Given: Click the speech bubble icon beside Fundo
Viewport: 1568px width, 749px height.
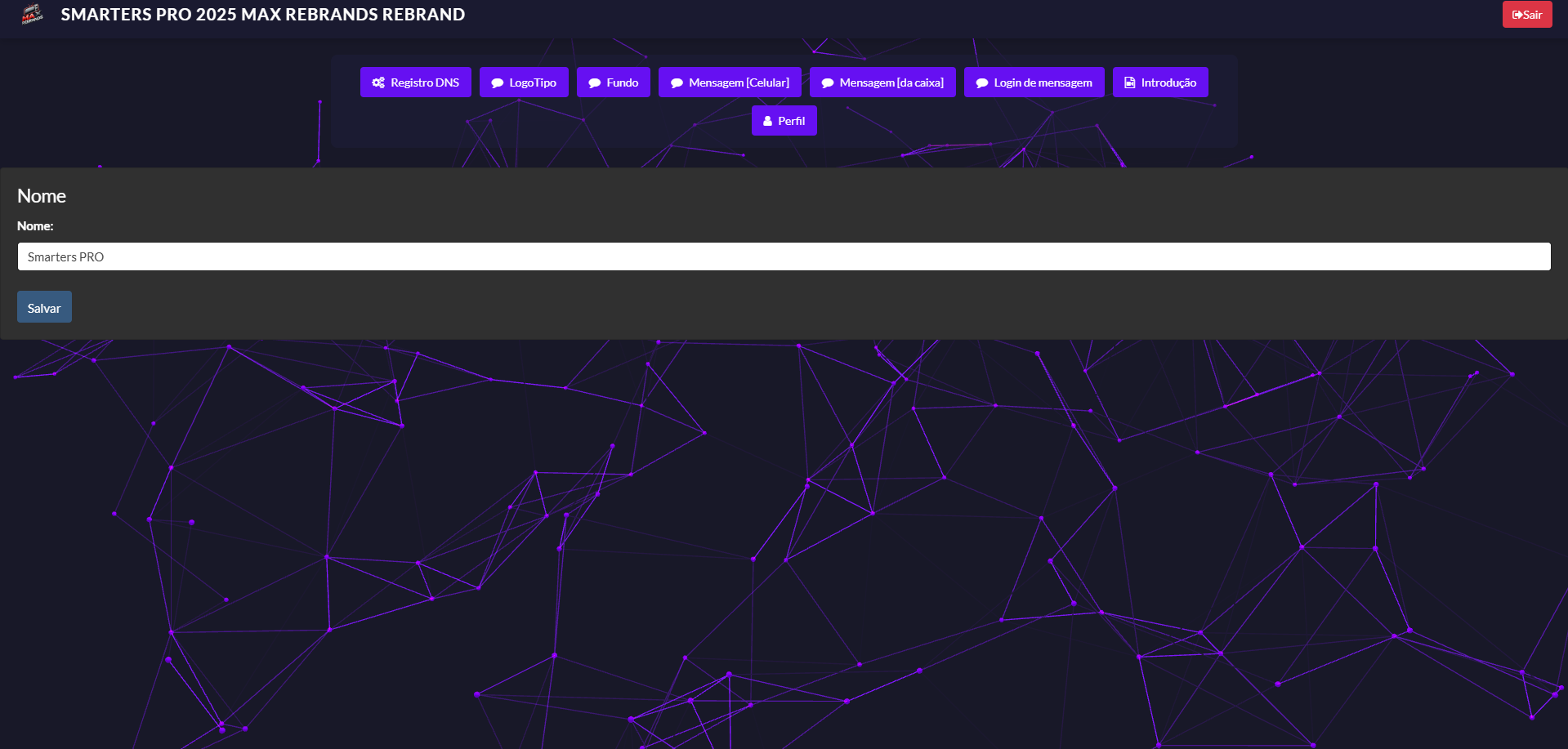Looking at the screenshot, I should (x=594, y=82).
